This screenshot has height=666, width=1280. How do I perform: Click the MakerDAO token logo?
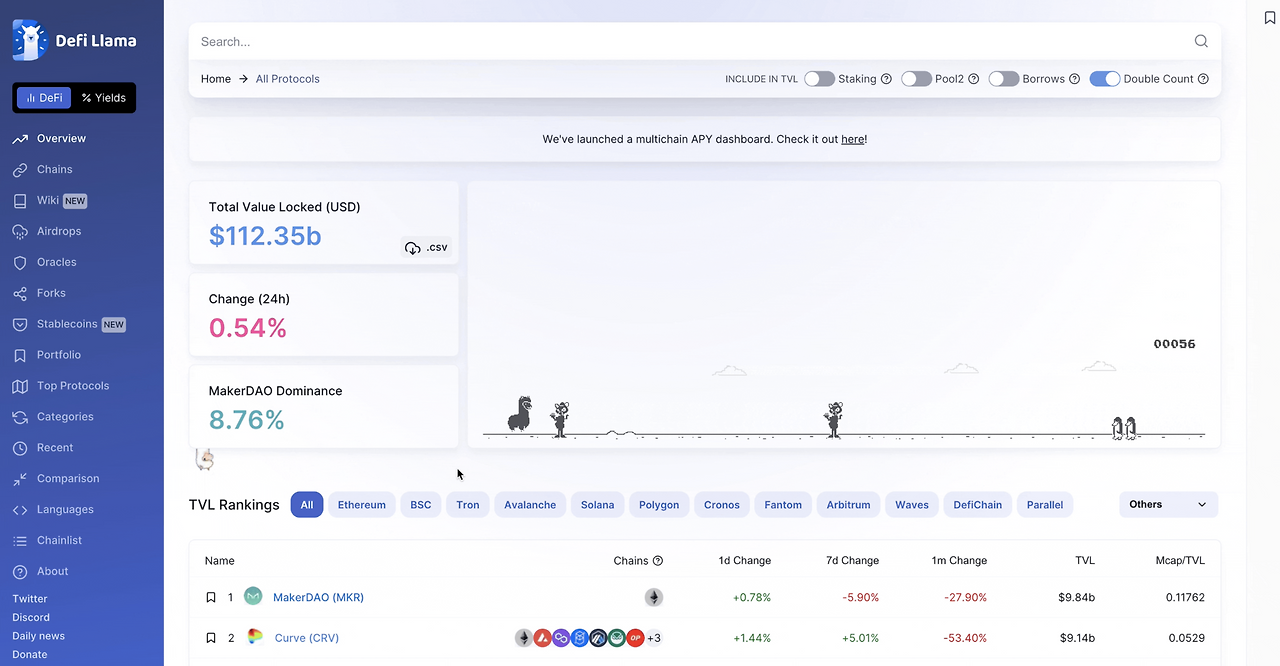[x=253, y=597]
